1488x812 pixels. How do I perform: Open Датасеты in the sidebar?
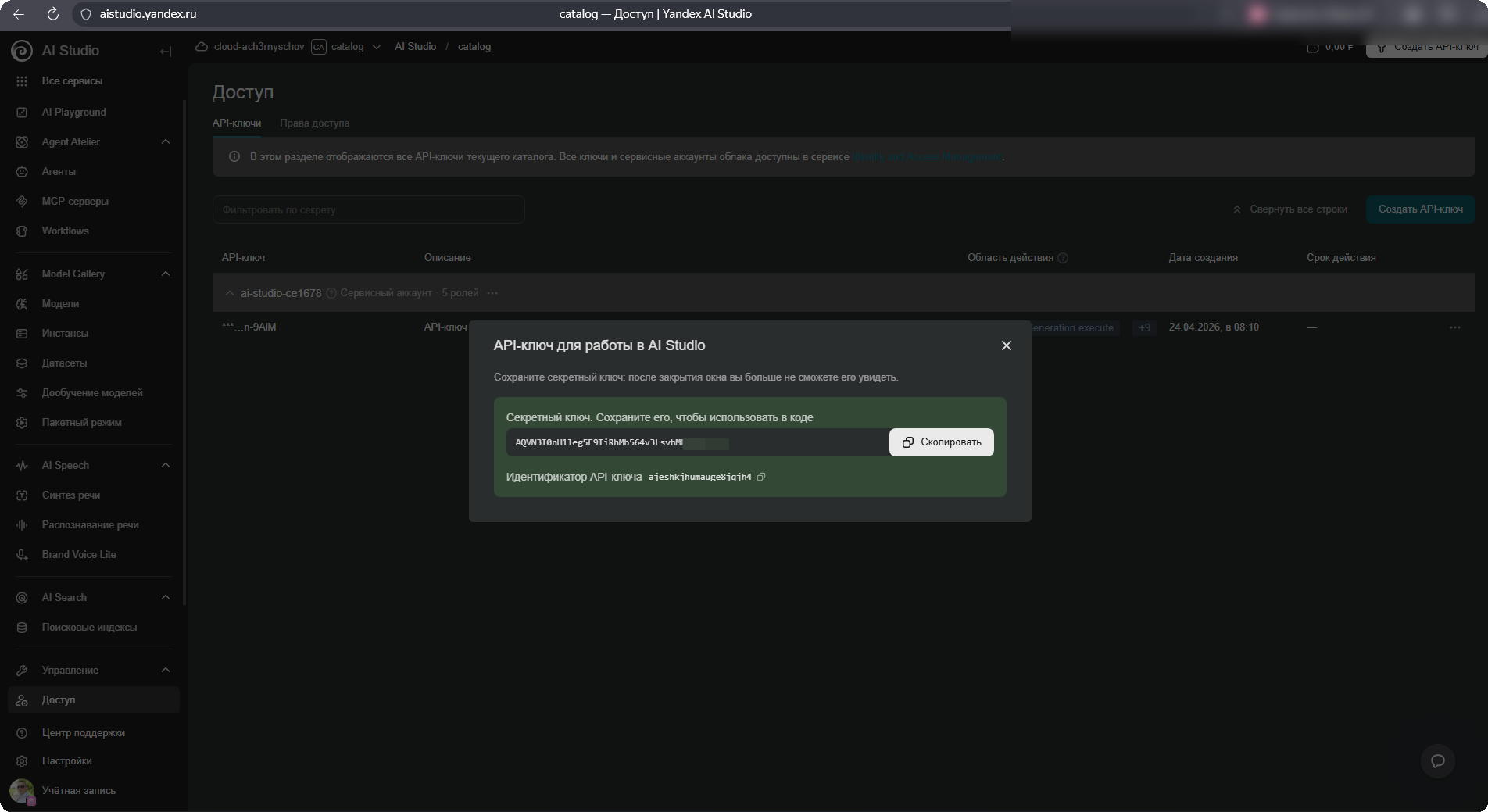[64, 363]
